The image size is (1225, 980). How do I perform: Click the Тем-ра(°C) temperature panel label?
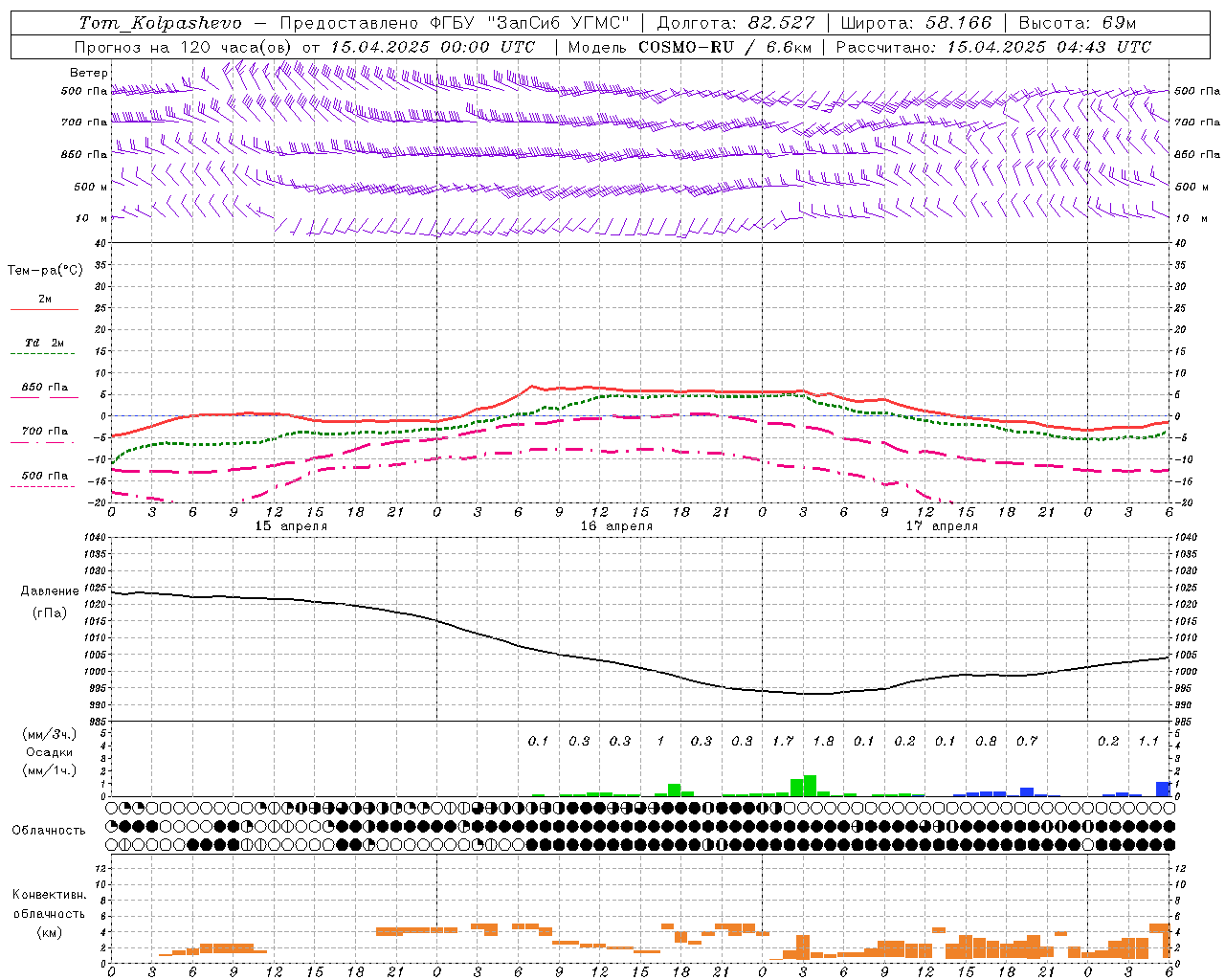tap(45, 271)
